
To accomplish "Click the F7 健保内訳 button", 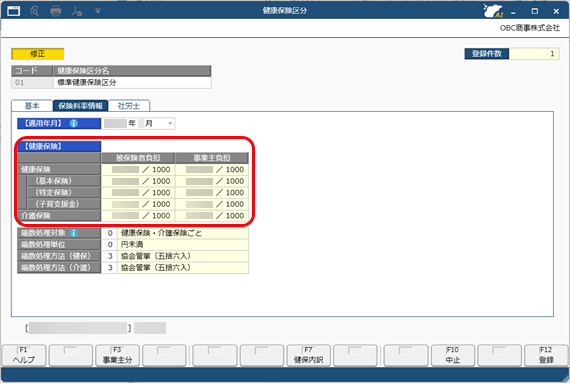I will [x=309, y=355].
